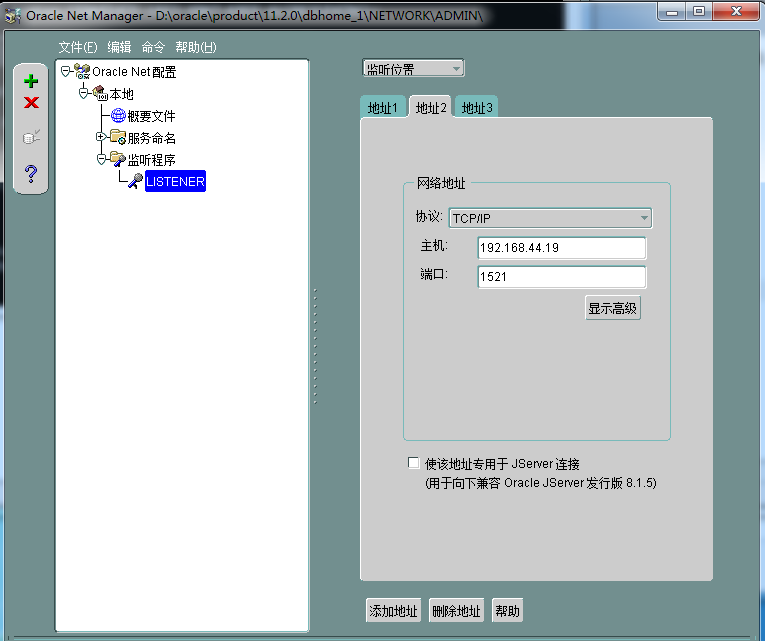The width and height of the screenshot is (765, 641).
Task: Select the 本地 tree item label
Action: click(x=121, y=94)
